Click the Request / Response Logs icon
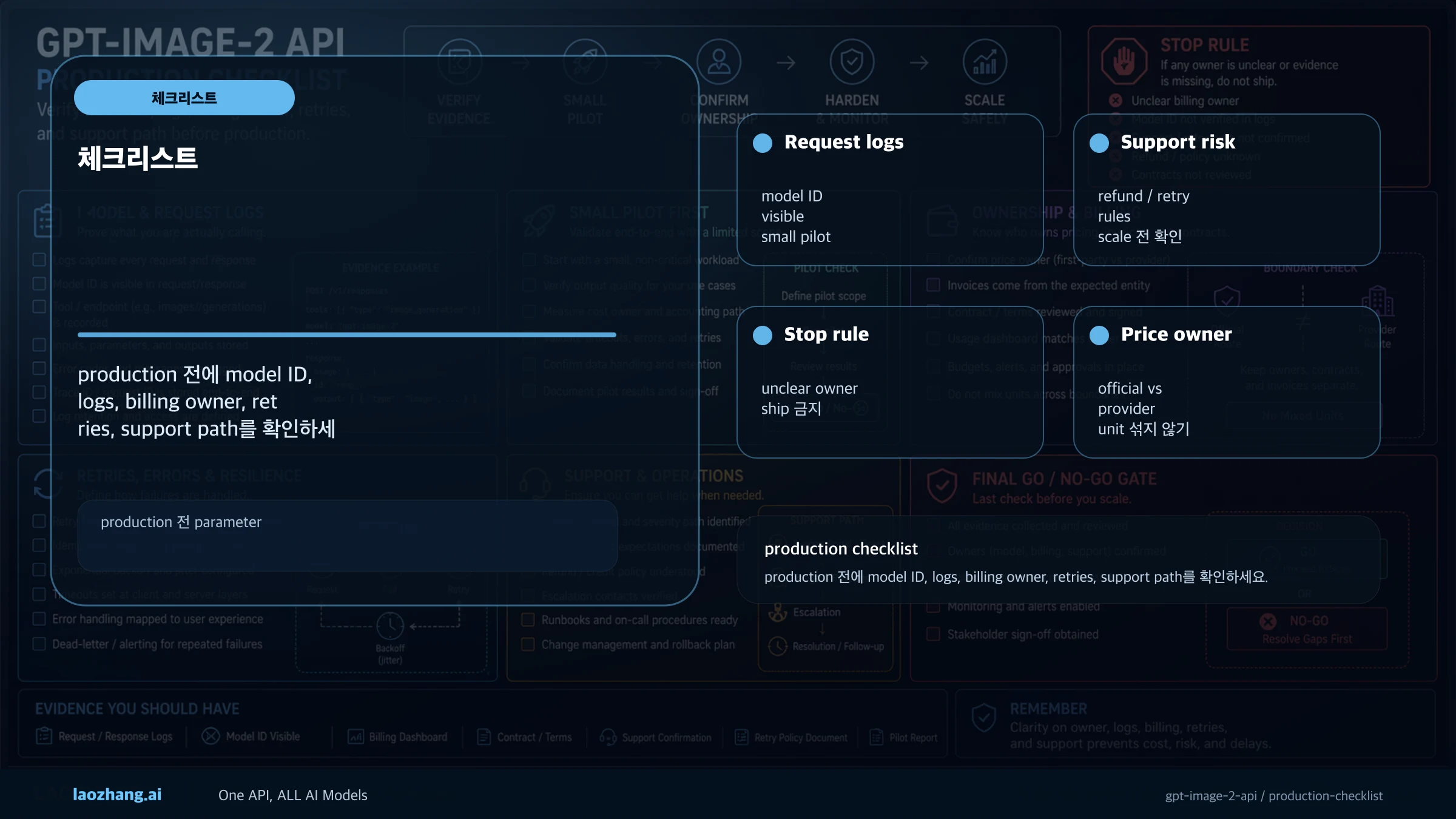The height and width of the screenshot is (819, 1456). [x=44, y=736]
